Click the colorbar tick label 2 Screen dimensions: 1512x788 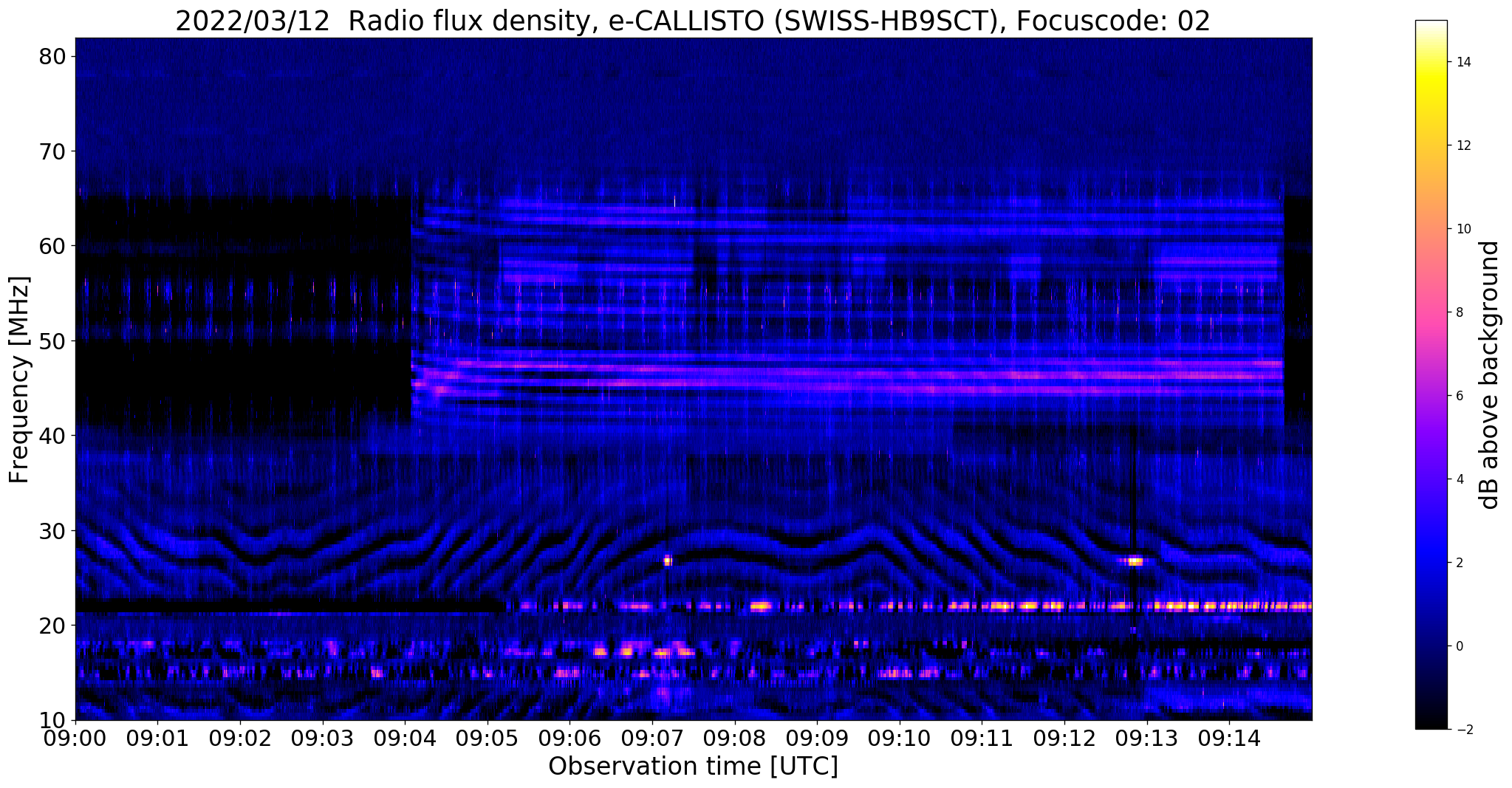click(1459, 563)
